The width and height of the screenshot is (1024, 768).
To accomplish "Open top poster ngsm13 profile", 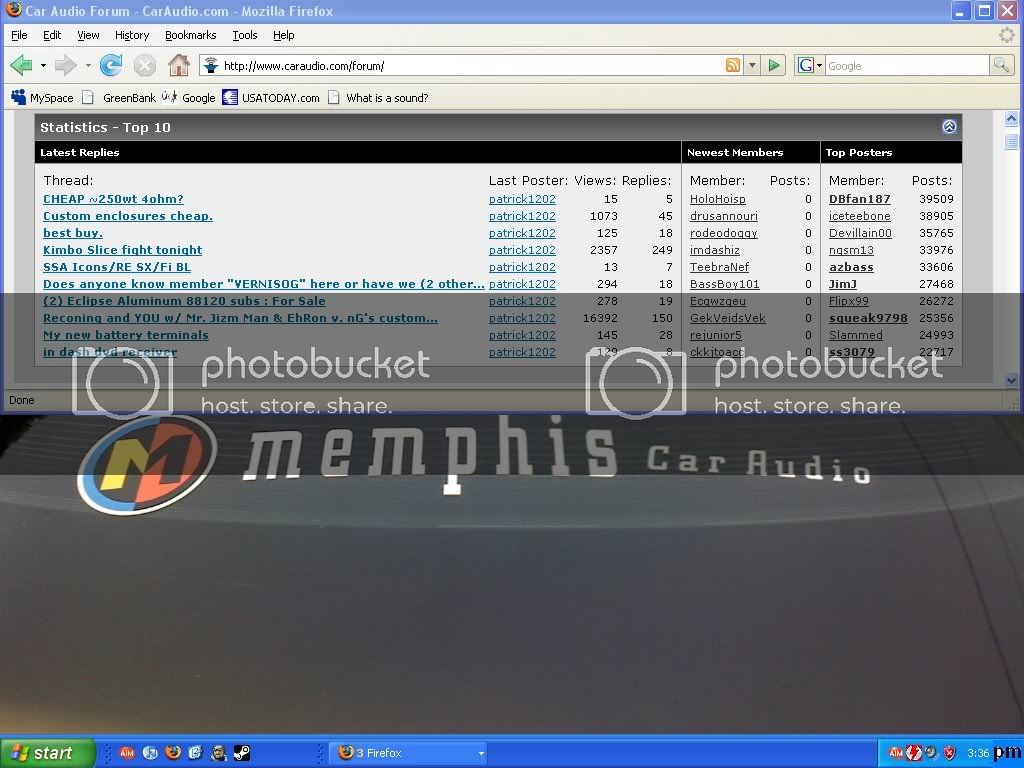I will coord(851,250).
